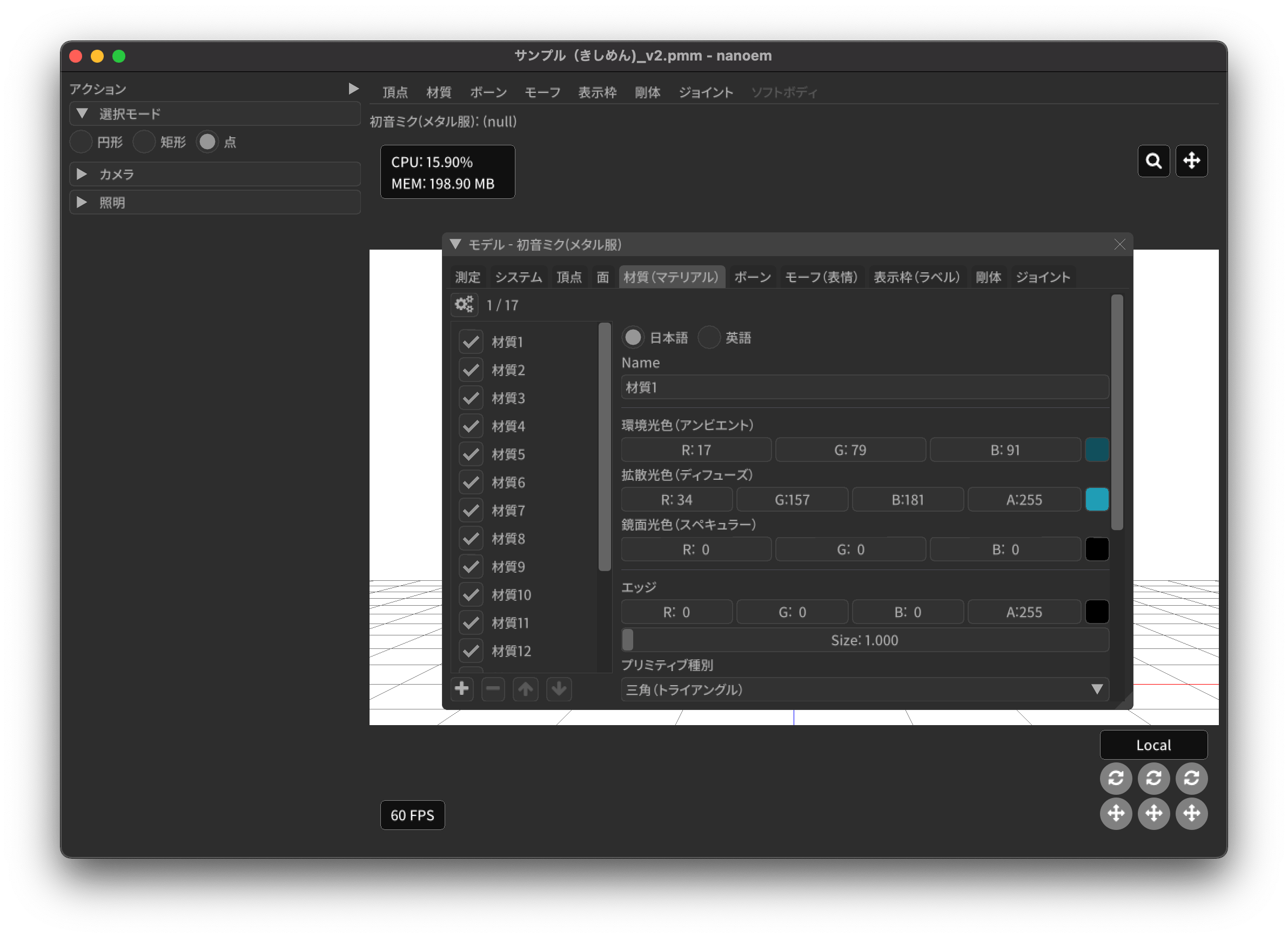Click the Local transform mode button
This screenshot has width=1288, height=938.
(x=1153, y=745)
